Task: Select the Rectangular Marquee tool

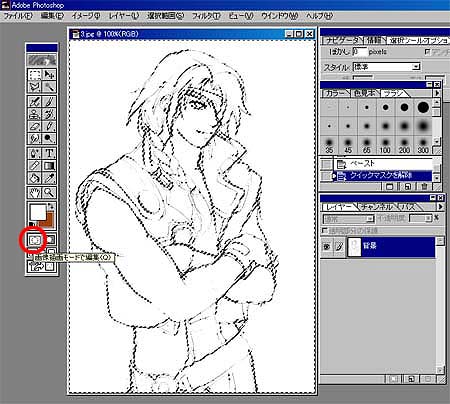Action: [x=34, y=74]
